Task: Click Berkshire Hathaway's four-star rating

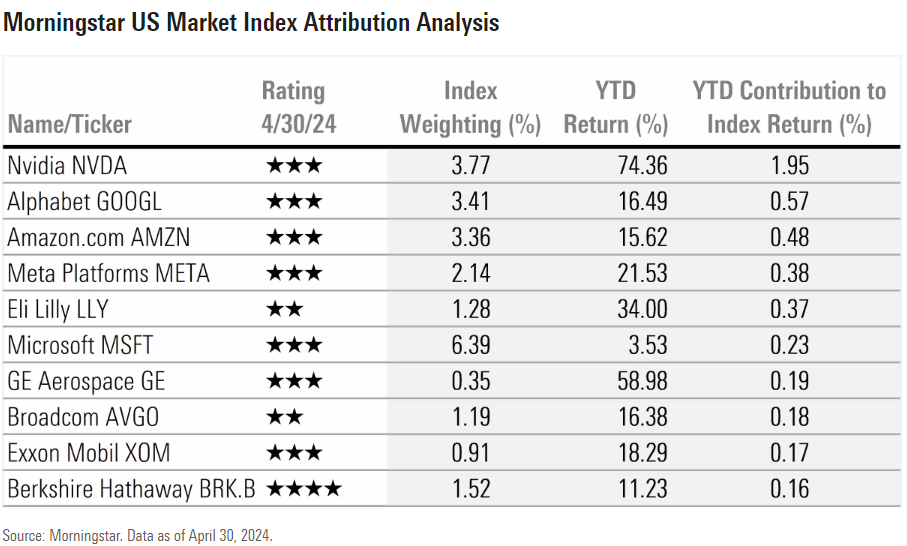Action: 304,489
